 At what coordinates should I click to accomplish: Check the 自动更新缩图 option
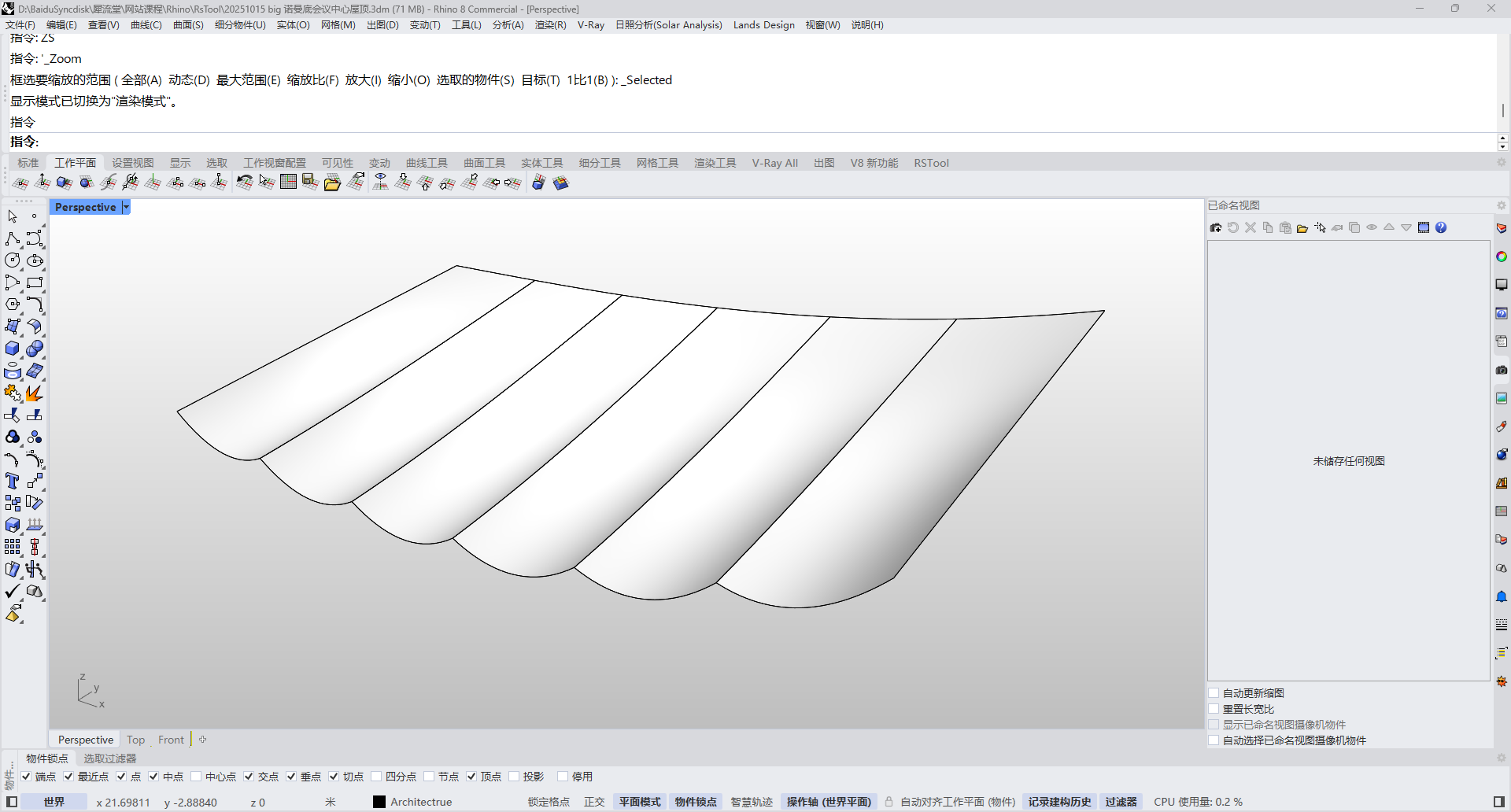(1214, 693)
